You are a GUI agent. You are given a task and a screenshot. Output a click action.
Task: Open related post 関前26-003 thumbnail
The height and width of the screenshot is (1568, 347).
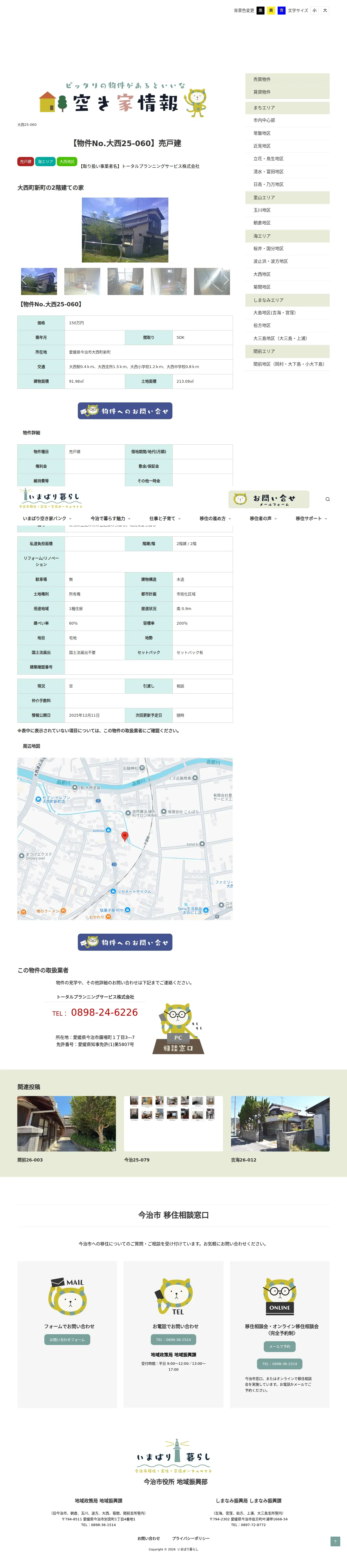point(67,1124)
